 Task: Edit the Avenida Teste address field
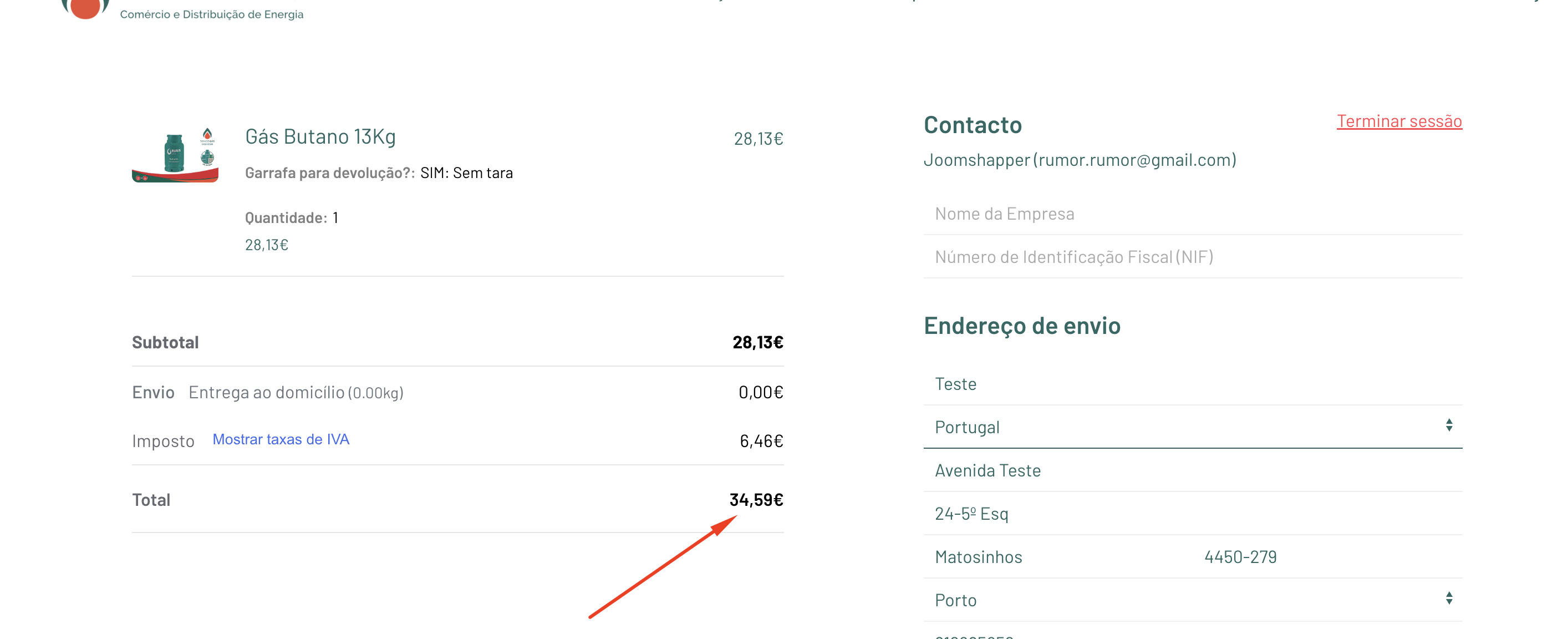1192,470
